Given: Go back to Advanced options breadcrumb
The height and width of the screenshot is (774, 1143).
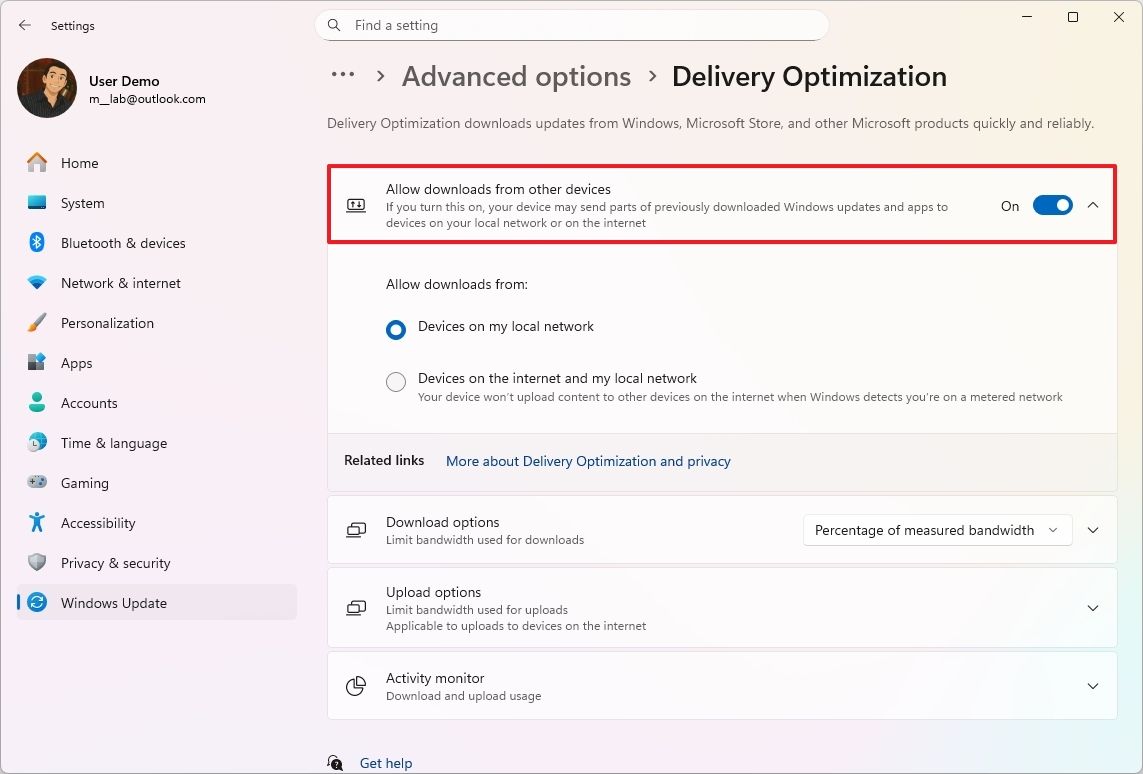Looking at the screenshot, I should [x=516, y=76].
